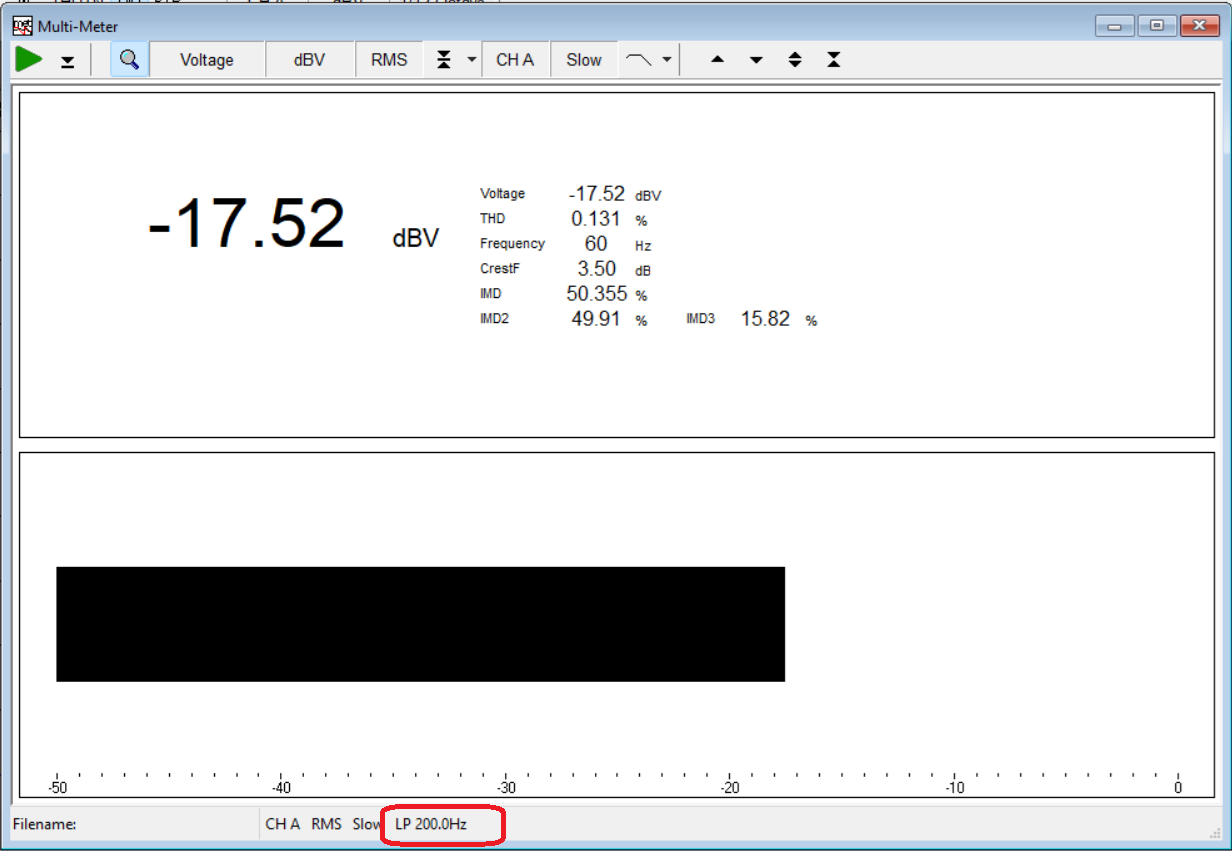Click the hourglass-shaped range icon

pyautogui.click(x=444, y=60)
